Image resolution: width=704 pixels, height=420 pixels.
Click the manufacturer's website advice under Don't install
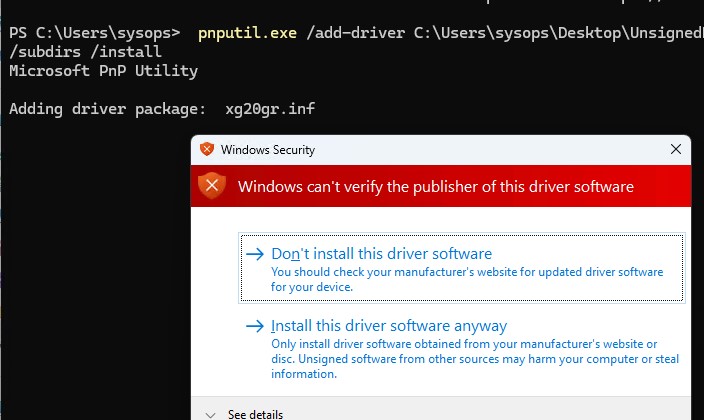click(467, 279)
